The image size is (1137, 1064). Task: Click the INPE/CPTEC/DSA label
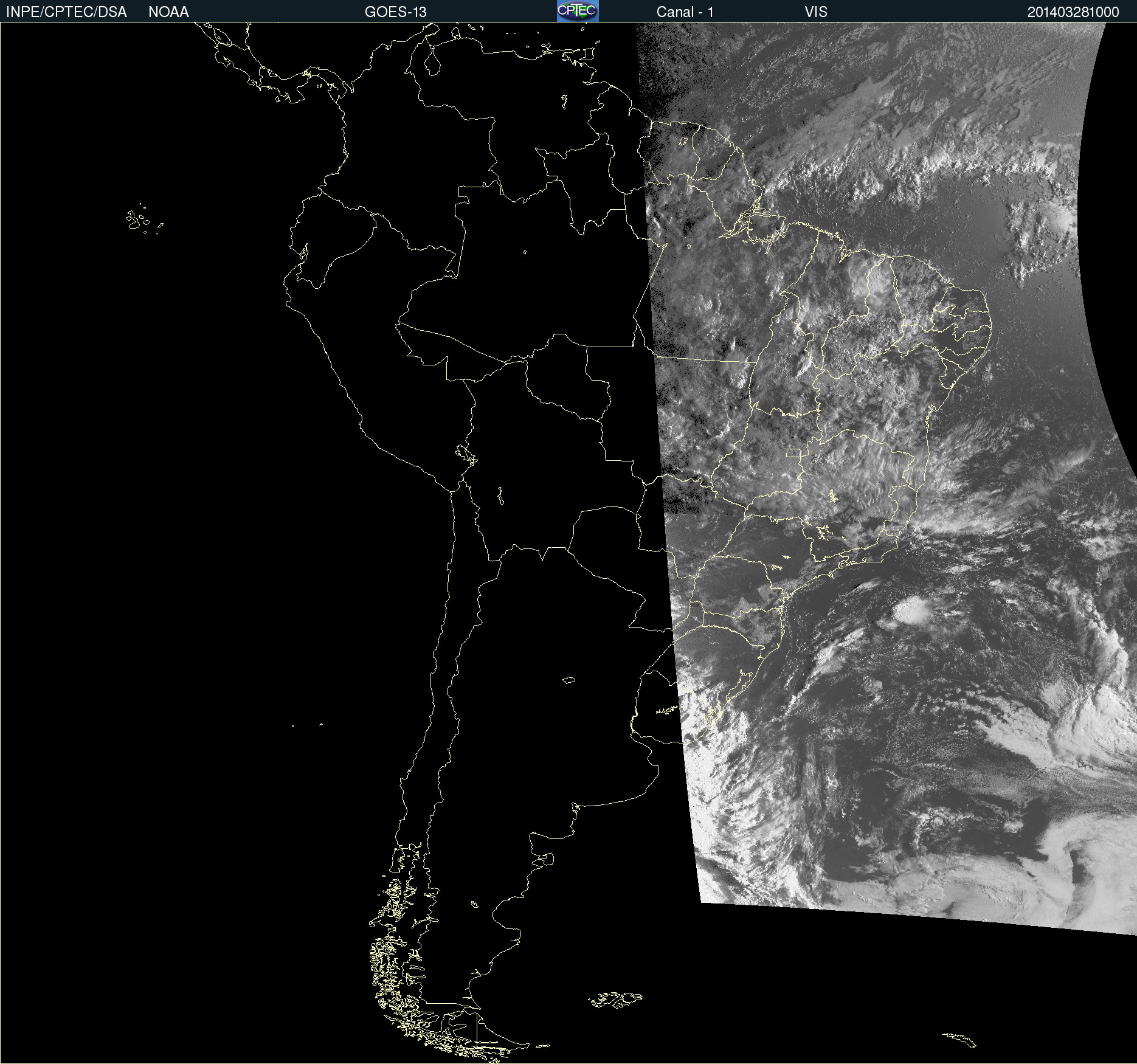(x=66, y=12)
